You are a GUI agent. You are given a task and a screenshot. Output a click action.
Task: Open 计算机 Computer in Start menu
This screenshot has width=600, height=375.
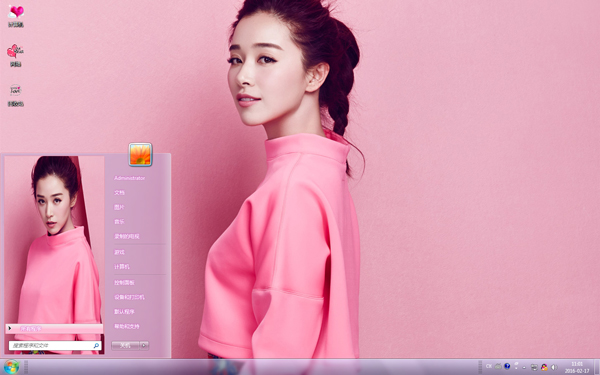click(x=122, y=266)
